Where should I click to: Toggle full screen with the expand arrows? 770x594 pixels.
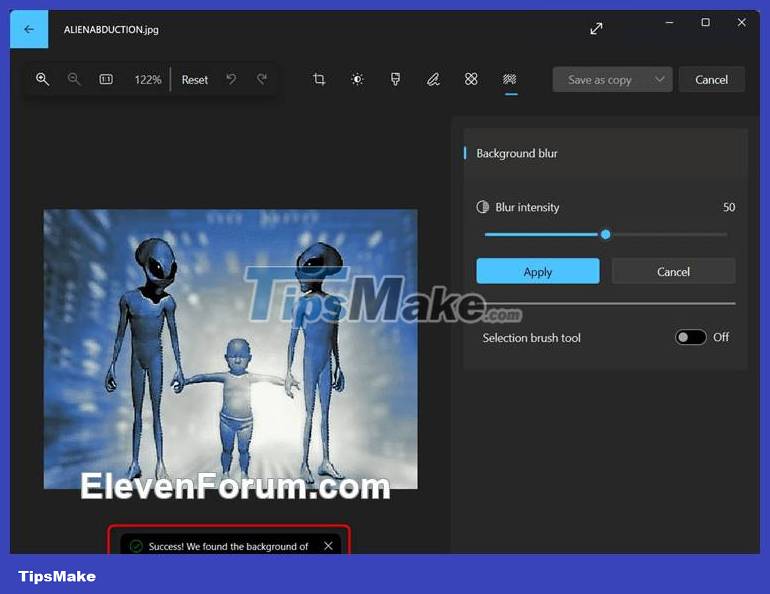[x=596, y=29]
